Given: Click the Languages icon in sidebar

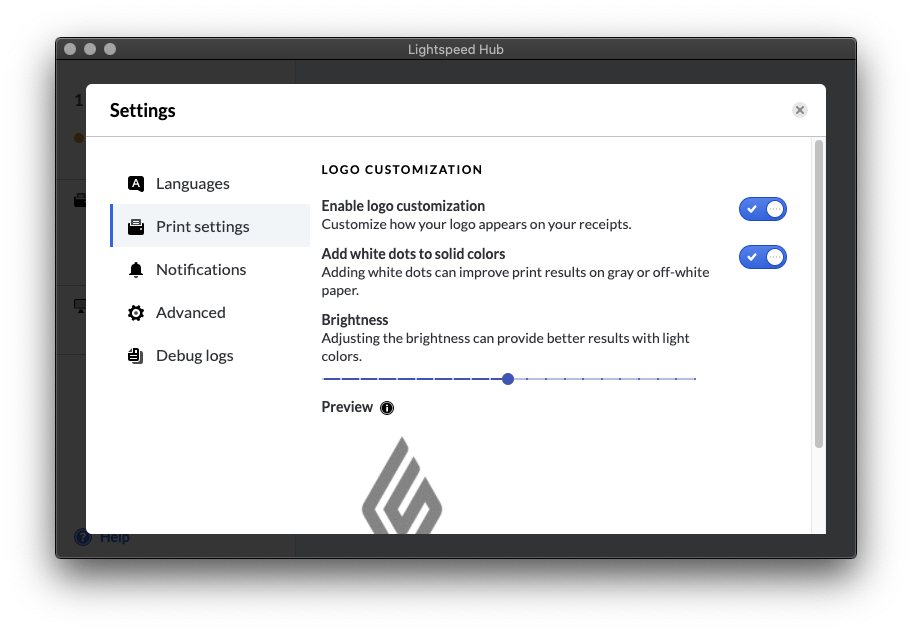Looking at the screenshot, I should tap(136, 184).
